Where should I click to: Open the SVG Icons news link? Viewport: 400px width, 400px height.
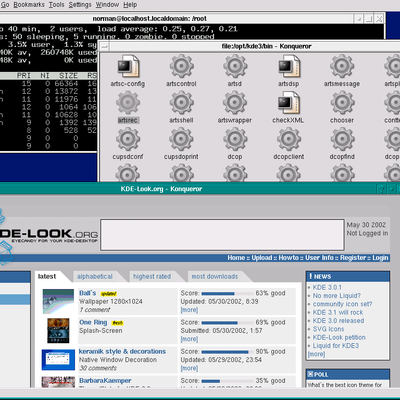click(x=328, y=329)
